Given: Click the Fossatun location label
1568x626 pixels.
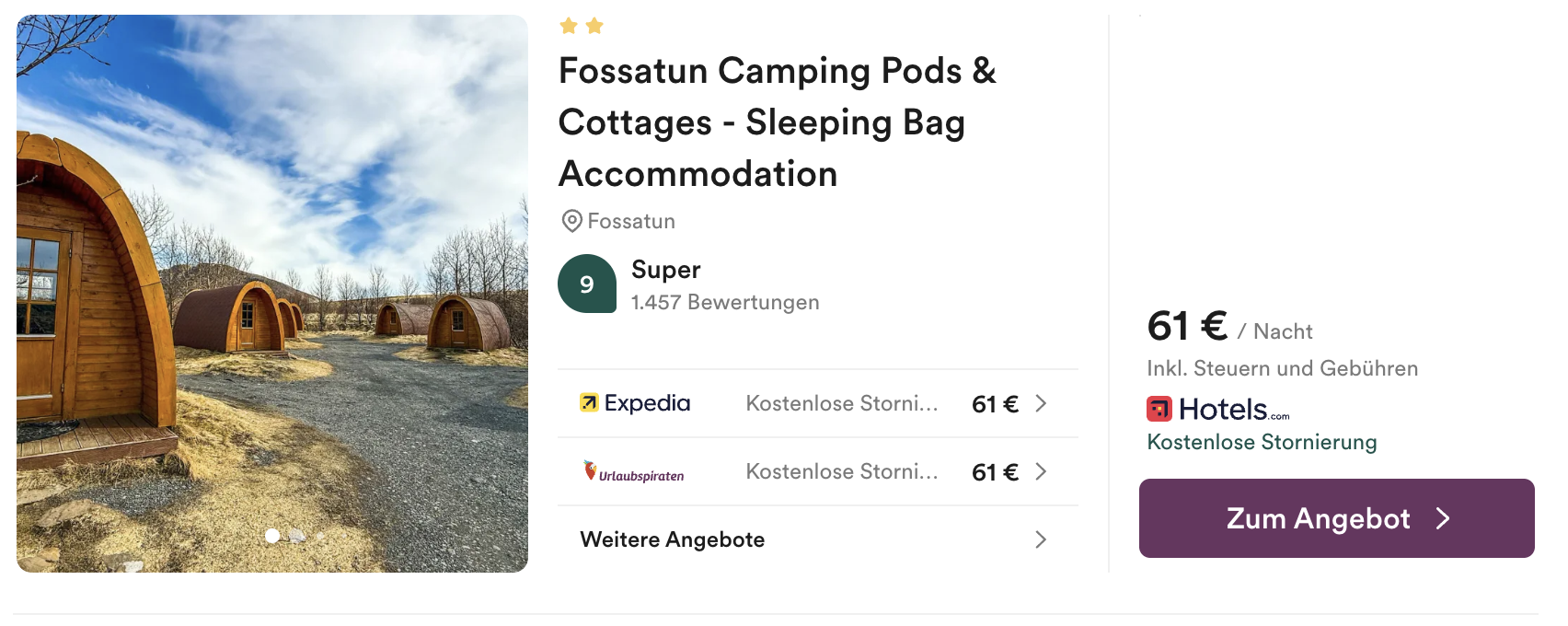Looking at the screenshot, I should click(631, 221).
